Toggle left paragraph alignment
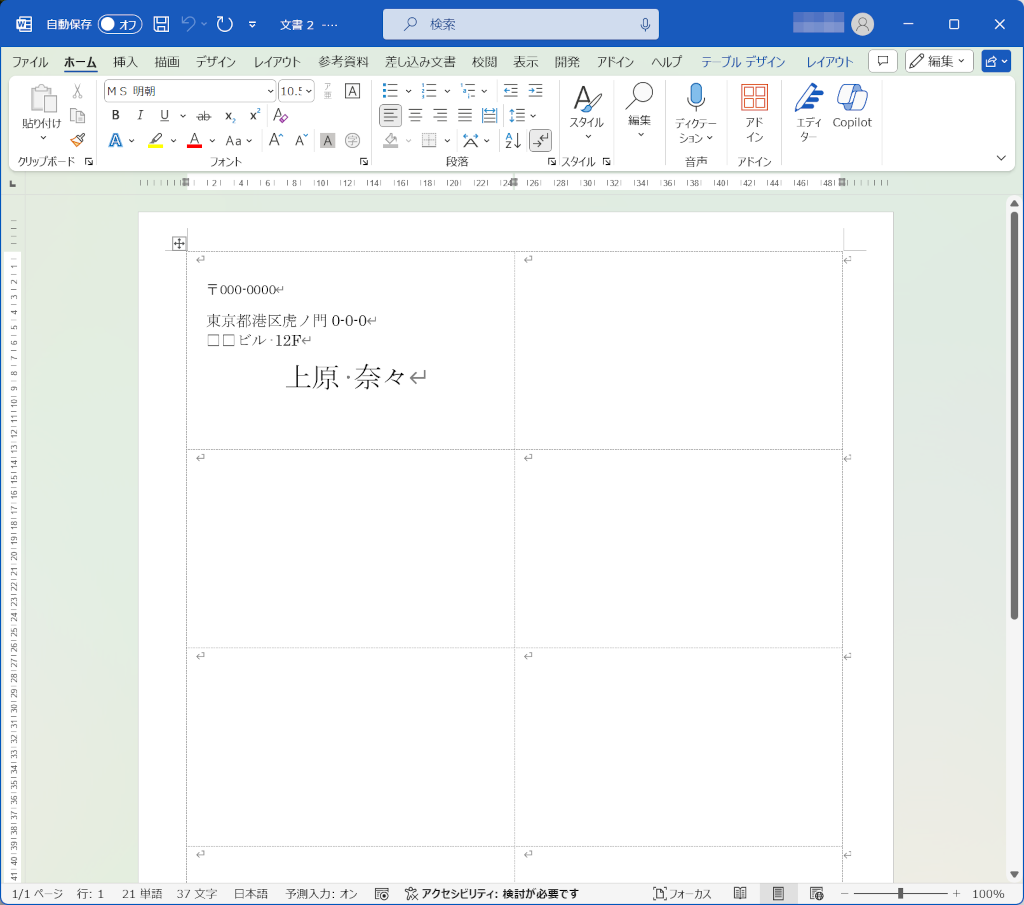1024x905 pixels. click(391, 116)
